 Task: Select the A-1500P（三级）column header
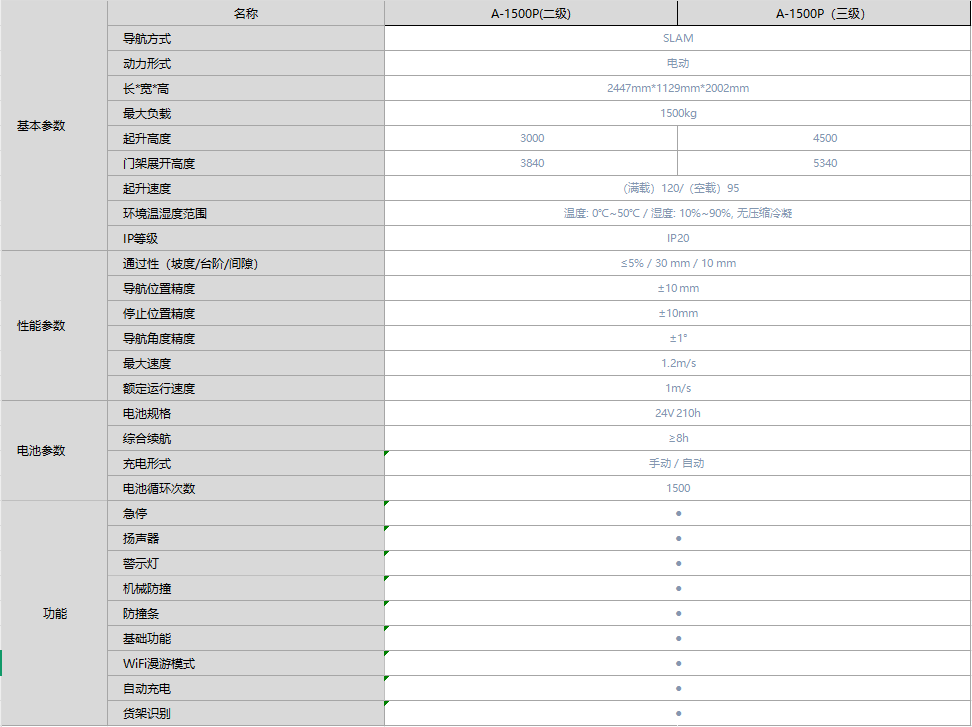(x=824, y=13)
